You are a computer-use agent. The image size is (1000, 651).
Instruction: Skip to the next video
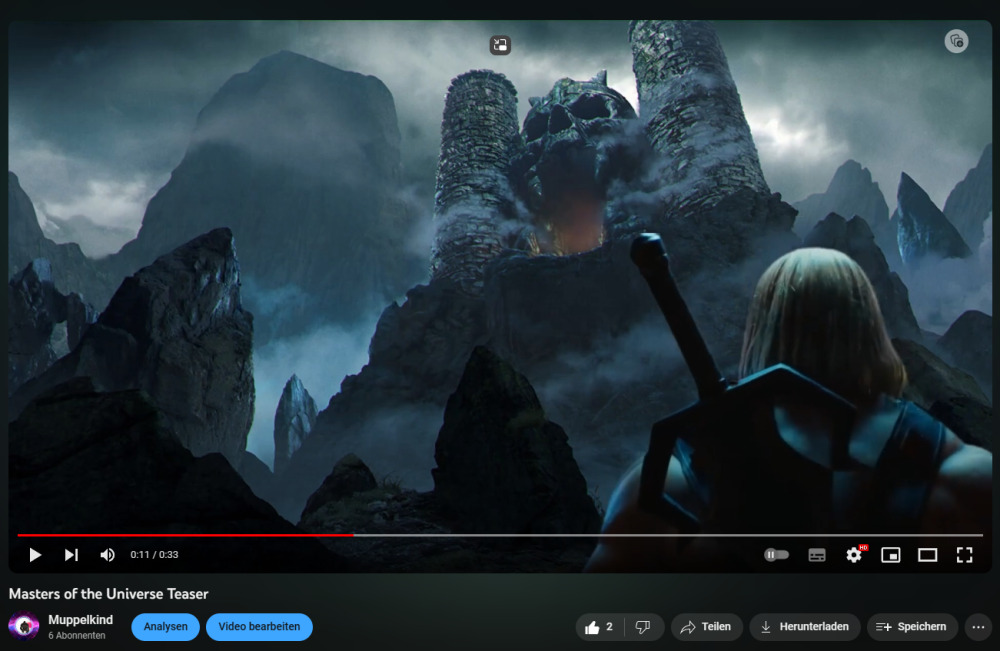click(71, 555)
